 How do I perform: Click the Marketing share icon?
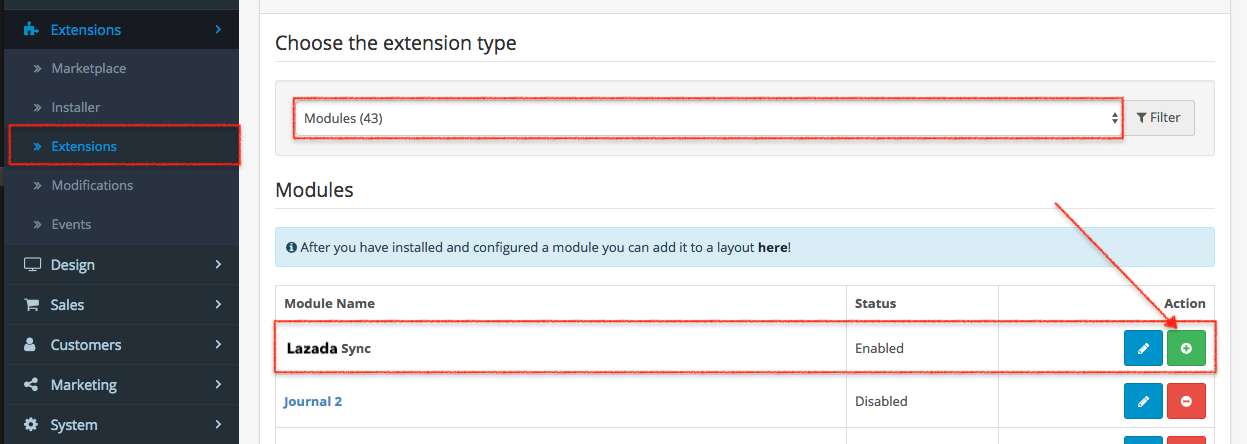tap(31, 385)
